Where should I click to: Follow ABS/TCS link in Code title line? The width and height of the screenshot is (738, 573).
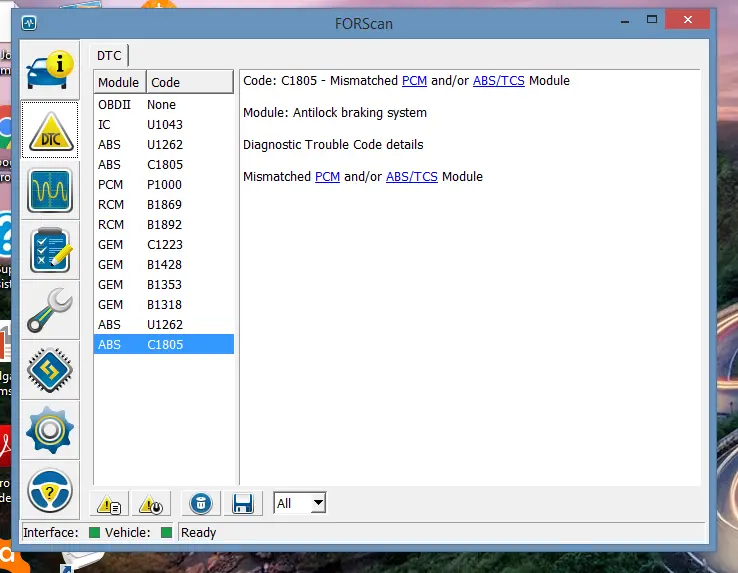(498, 81)
